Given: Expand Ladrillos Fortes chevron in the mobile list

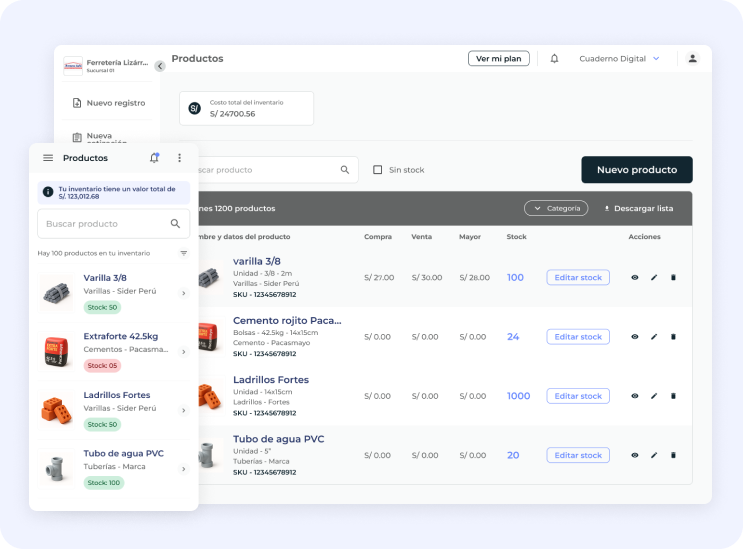Looking at the screenshot, I should (184, 411).
